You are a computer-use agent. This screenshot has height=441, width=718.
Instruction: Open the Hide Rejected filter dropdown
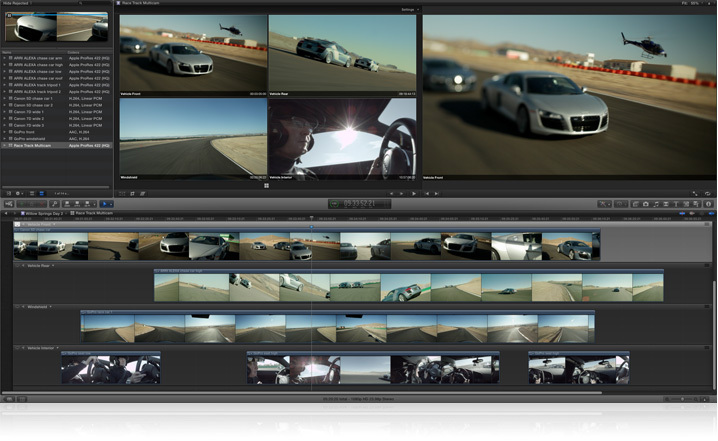17,3
